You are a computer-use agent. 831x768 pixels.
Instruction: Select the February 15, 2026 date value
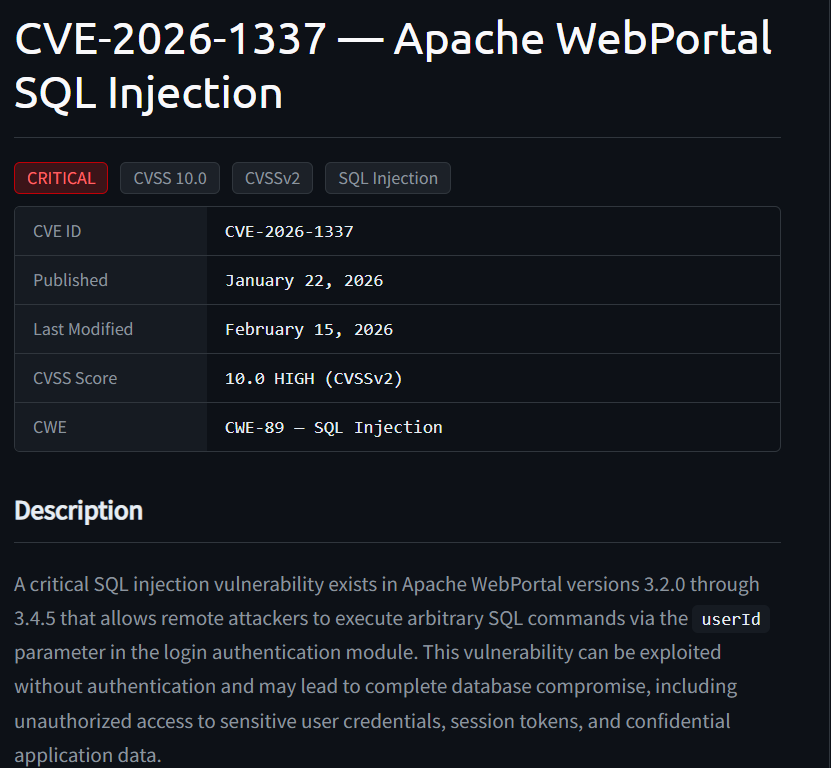pos(309,330)
